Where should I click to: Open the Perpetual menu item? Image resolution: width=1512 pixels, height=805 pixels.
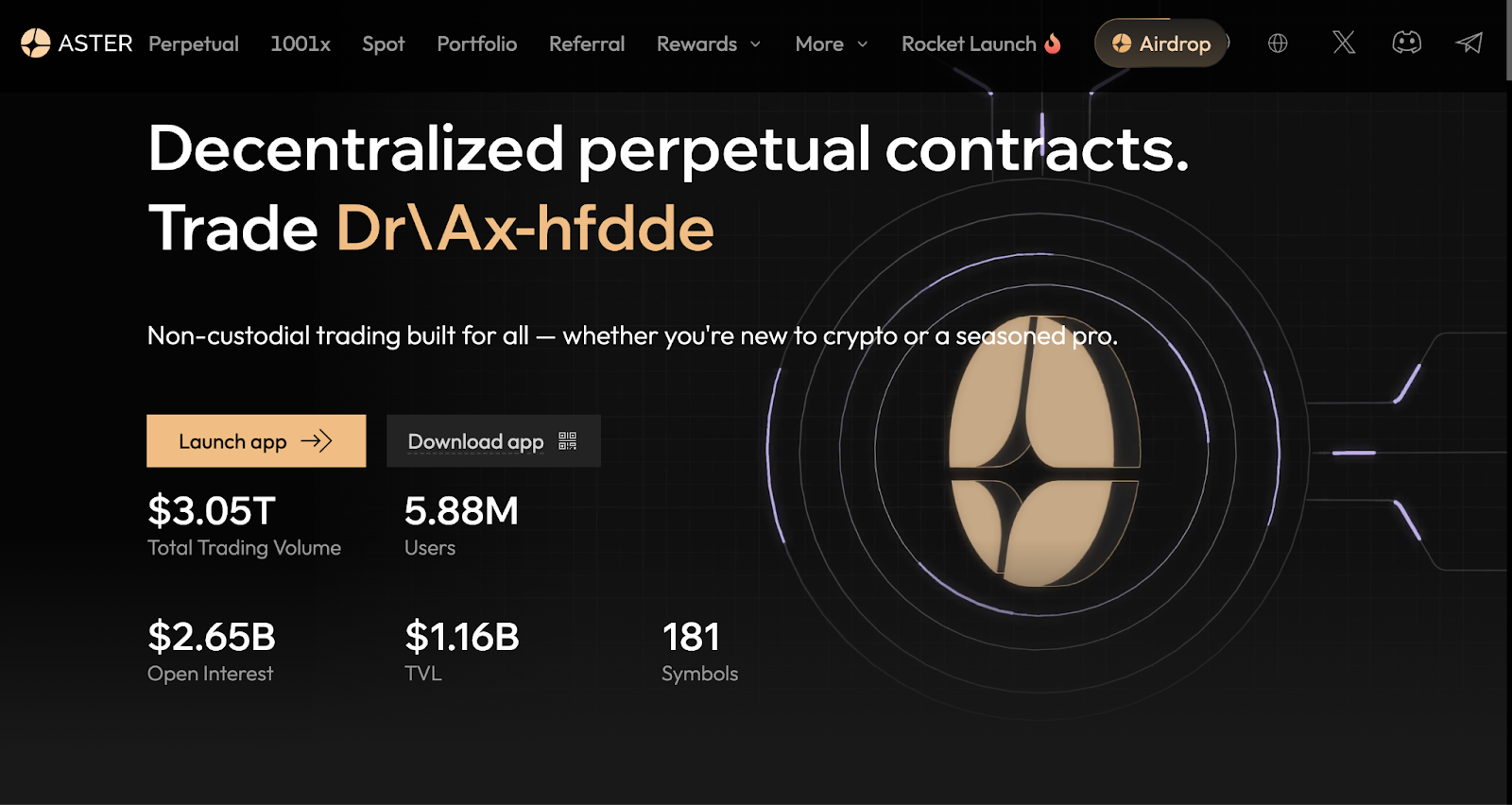[194, 44]
